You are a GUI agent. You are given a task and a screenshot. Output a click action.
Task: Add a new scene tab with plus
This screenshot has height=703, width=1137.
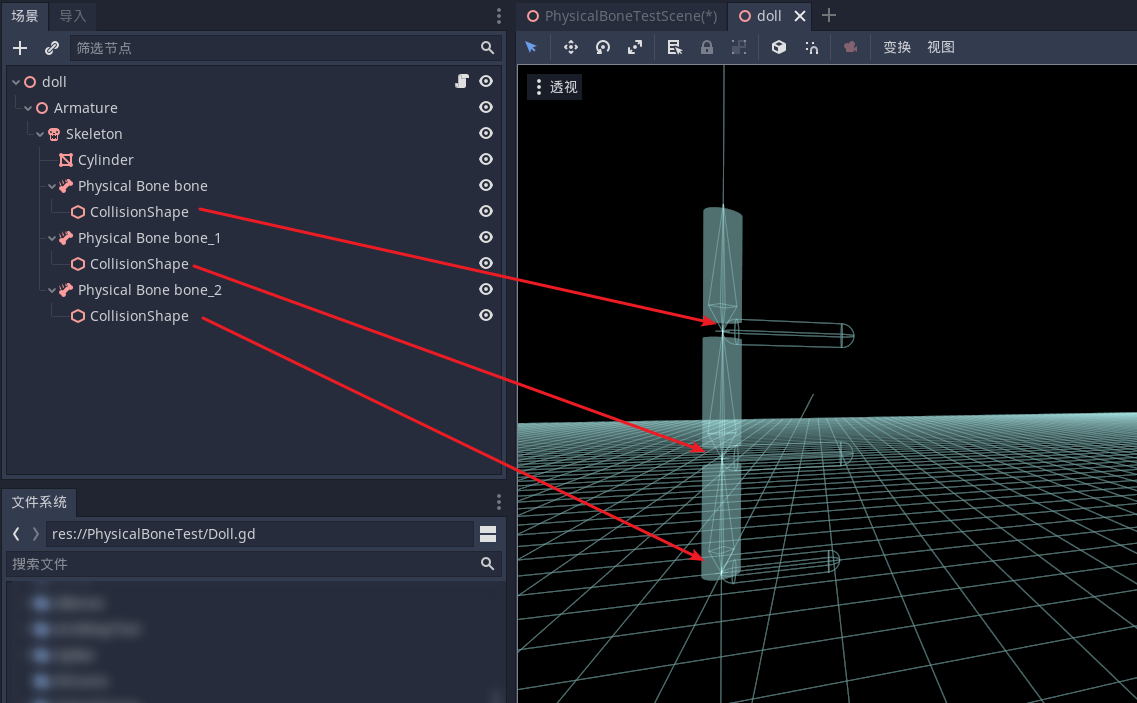click(829, 15)
